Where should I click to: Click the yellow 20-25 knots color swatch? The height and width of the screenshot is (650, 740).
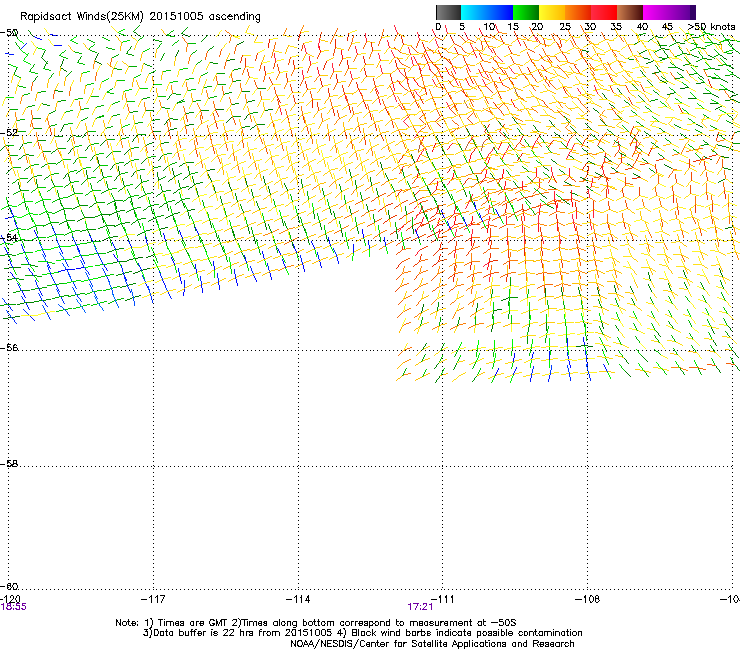[552, 12]
